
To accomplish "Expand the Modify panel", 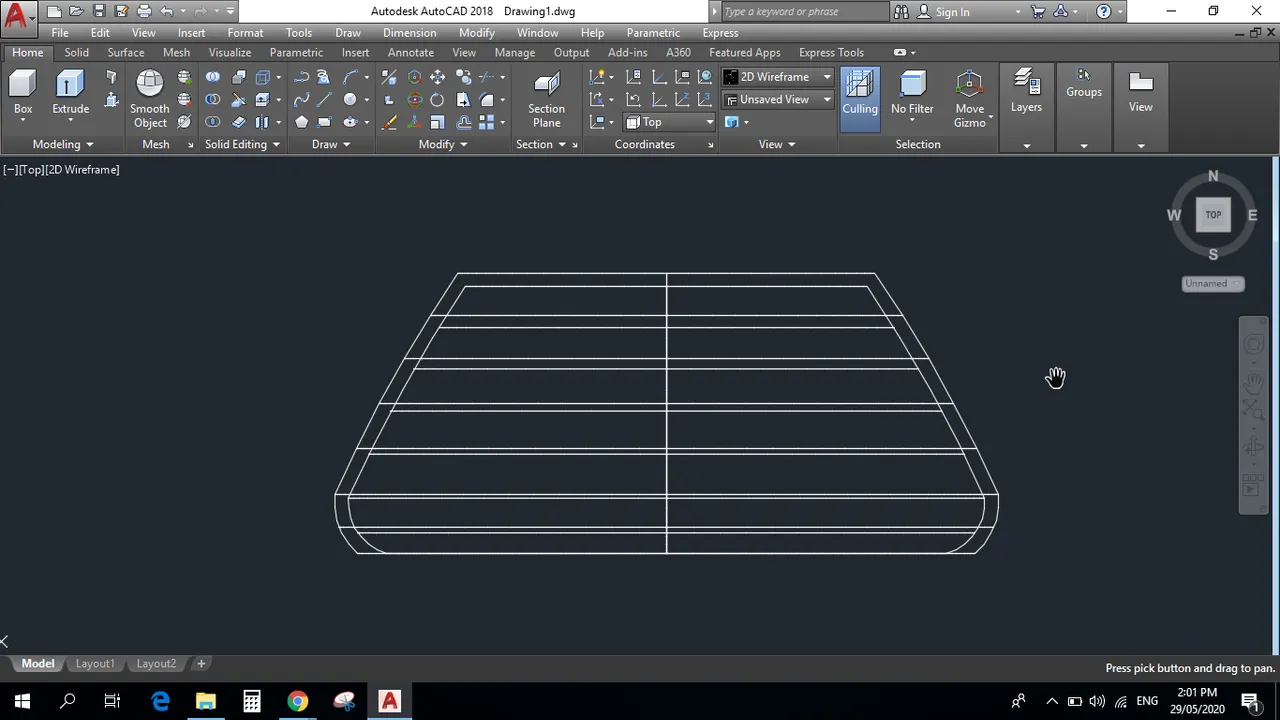I will click(443, 144).
